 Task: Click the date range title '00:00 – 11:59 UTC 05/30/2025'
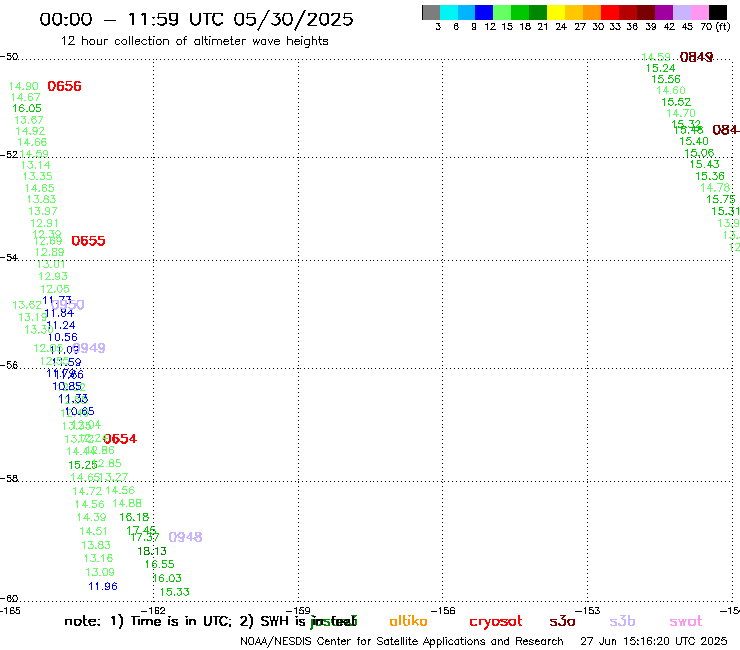[x=196, y=19]
